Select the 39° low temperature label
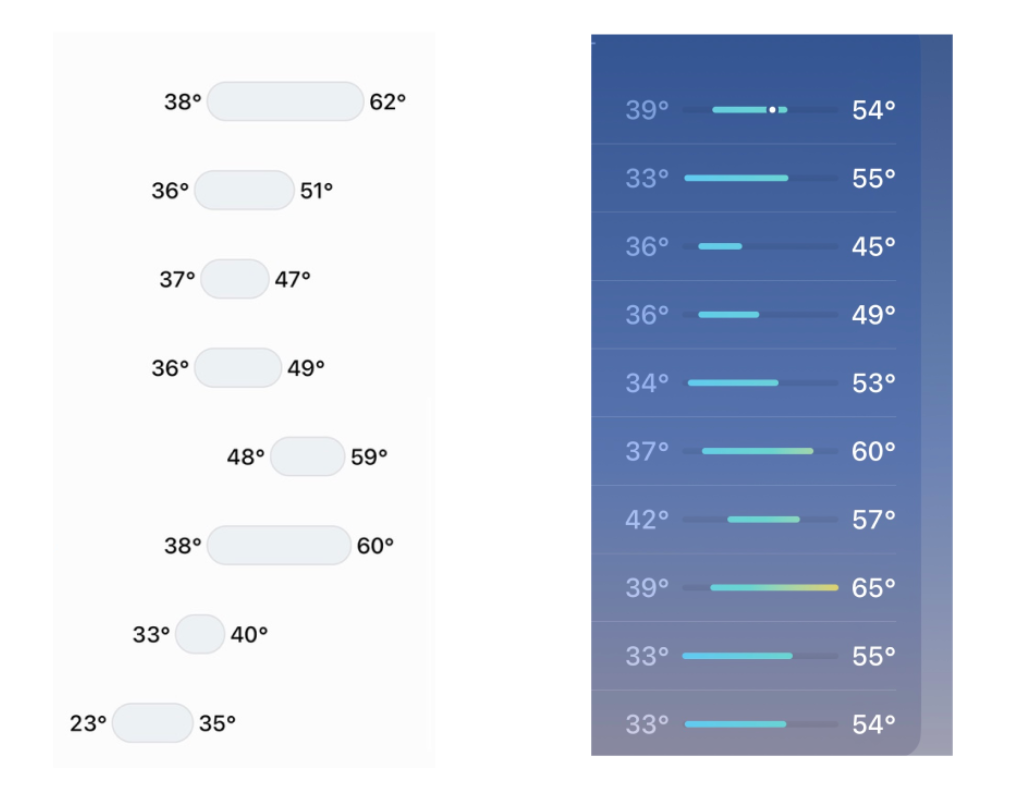 (x=649, y=110)
